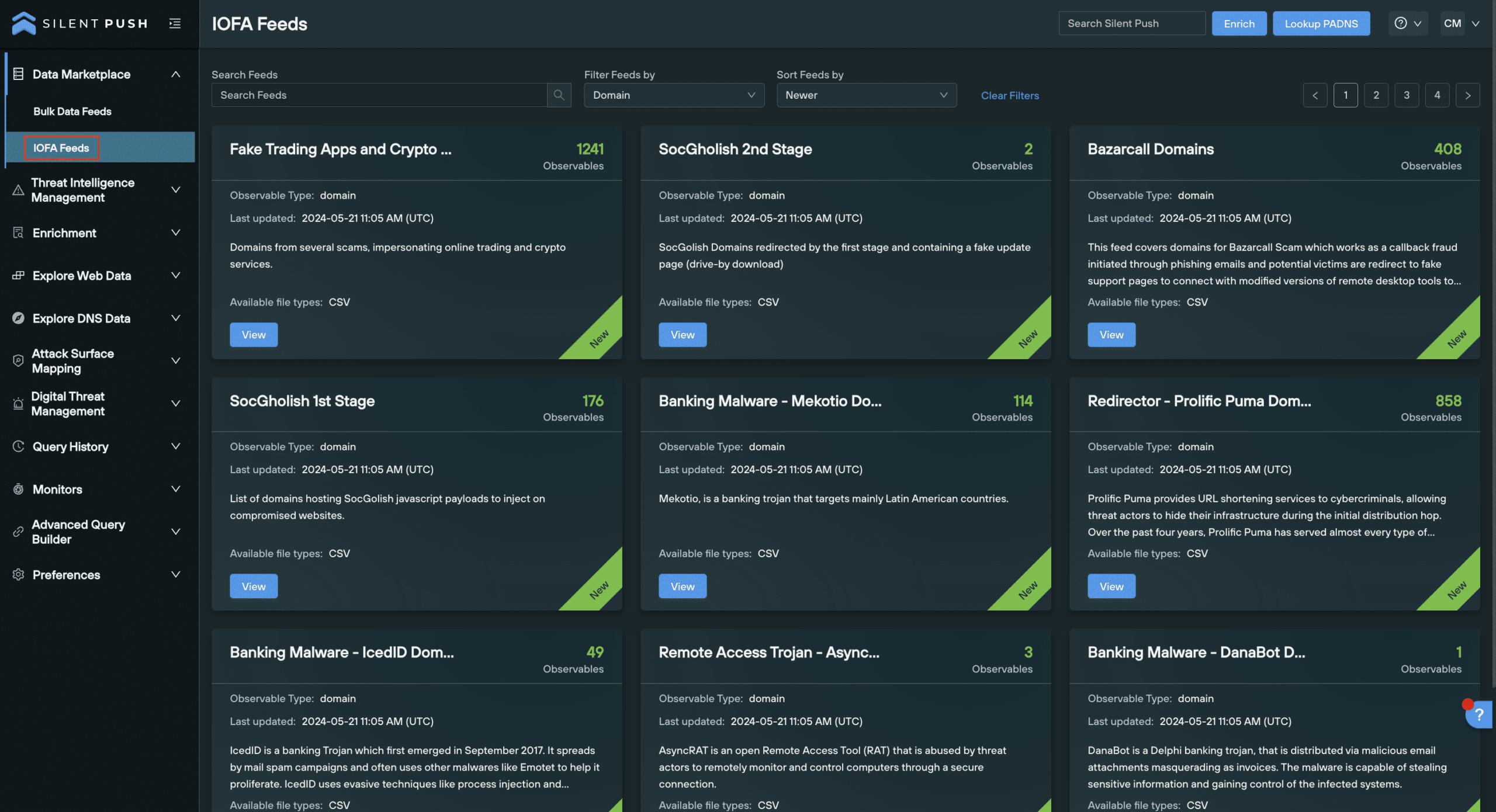Click the 858 observables count
Image resolution: width=1496 pixels, height=812 pixels.
click(x=1448, y=401)
